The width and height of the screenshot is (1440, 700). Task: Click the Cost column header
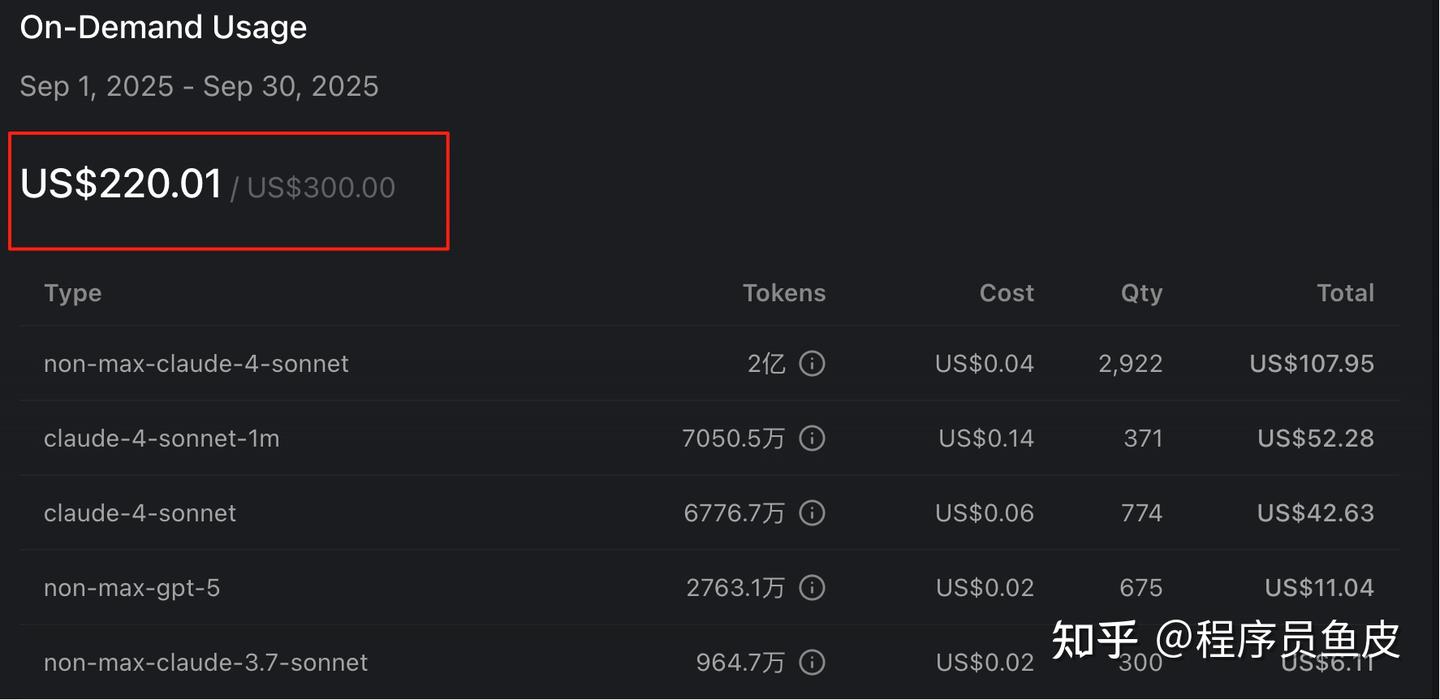pyautogui.click(x=1006, y=293)
